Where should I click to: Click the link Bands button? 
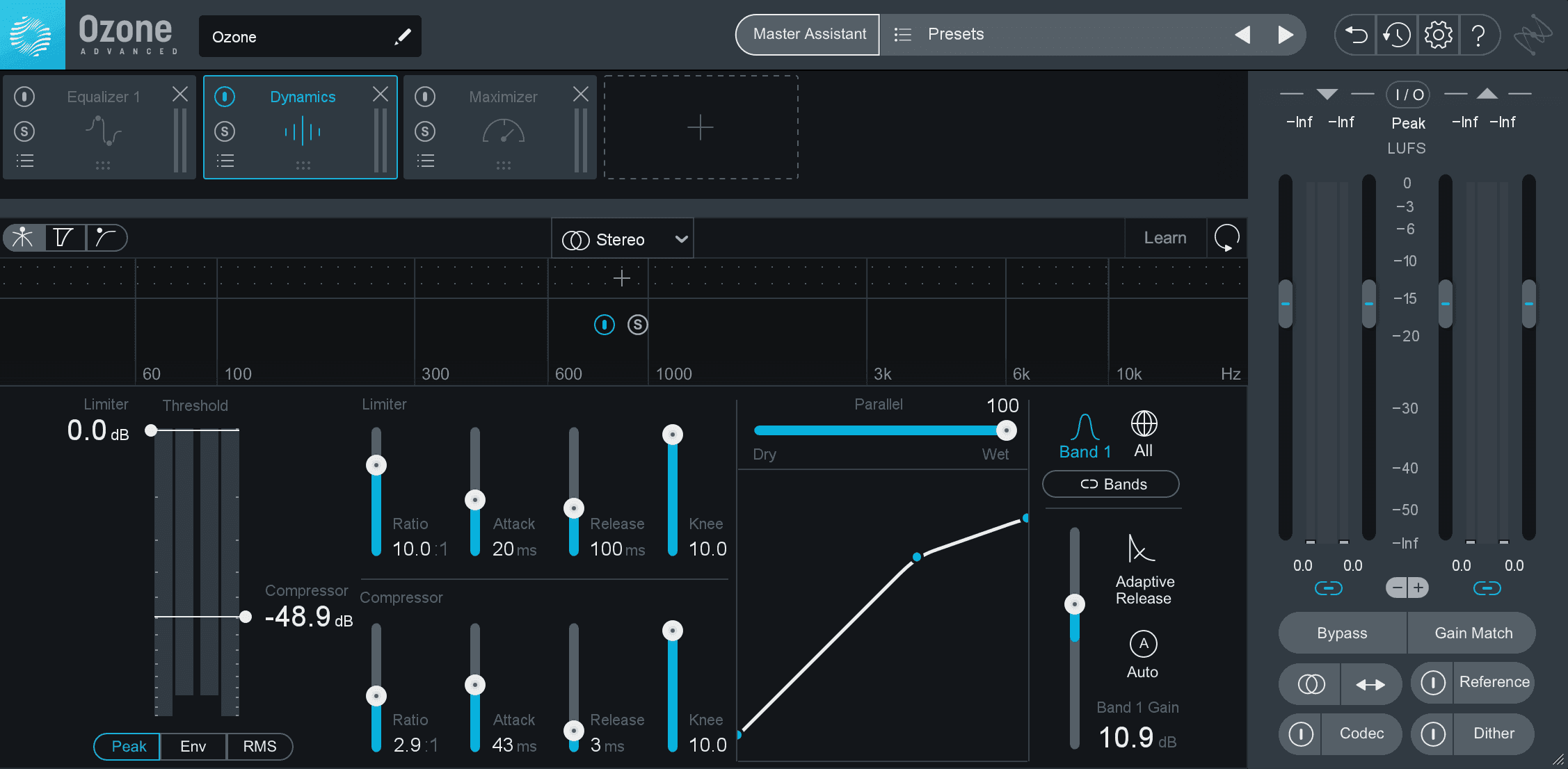pyautogui.click(x=1111, y=484)
